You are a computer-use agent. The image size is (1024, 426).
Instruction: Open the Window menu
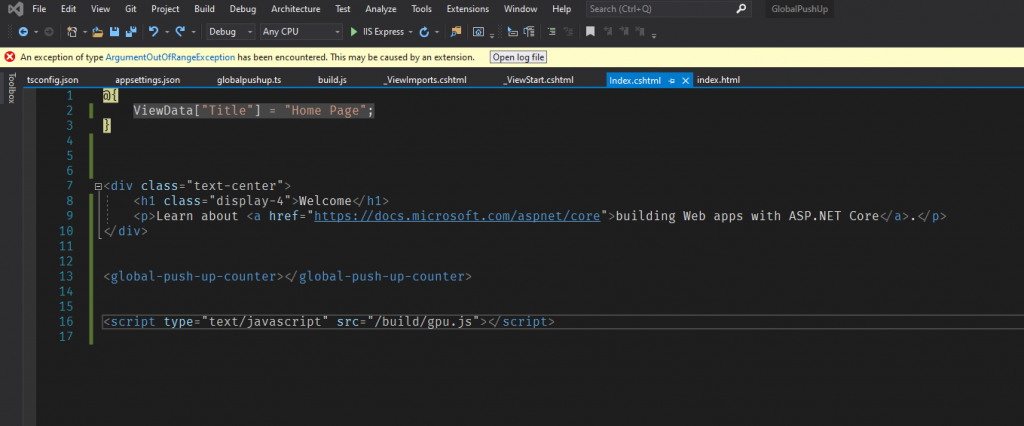click(520, 9)
